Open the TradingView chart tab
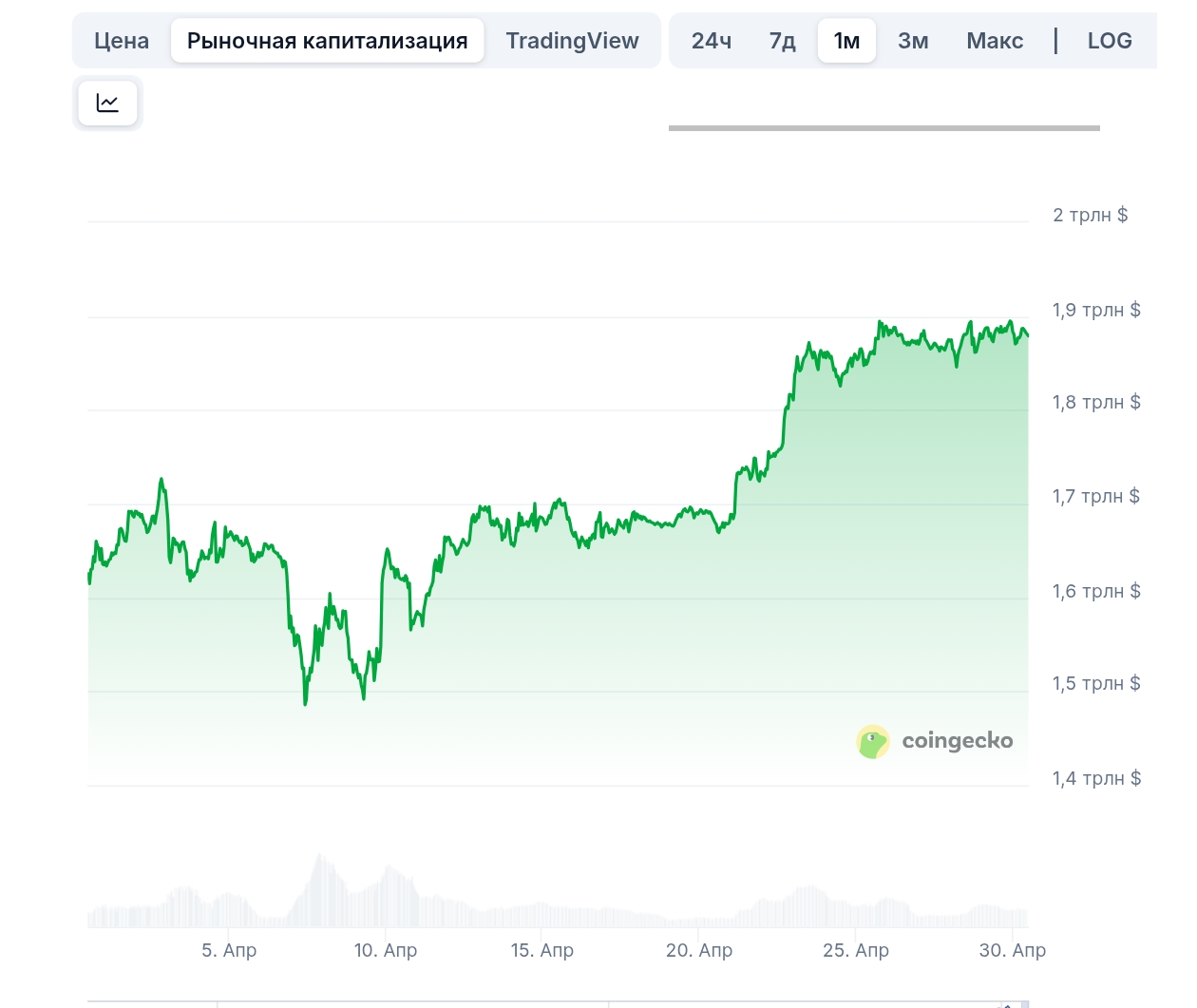The image size is (1197, 1008). [x=572, y=41]
